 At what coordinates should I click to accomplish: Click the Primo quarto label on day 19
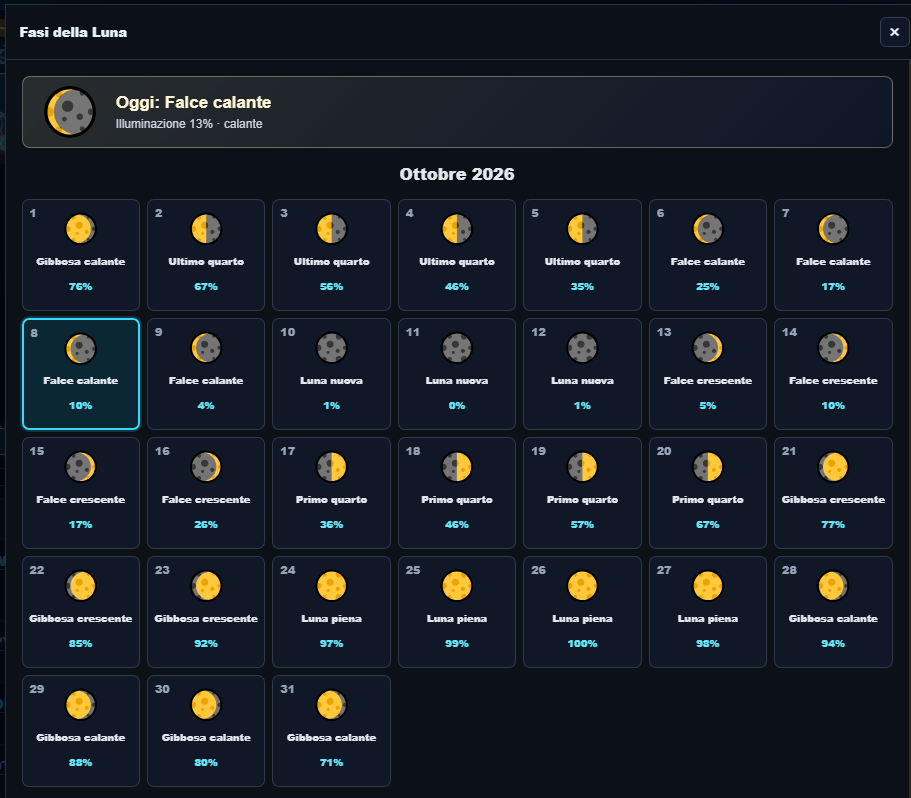pos(582,499)
